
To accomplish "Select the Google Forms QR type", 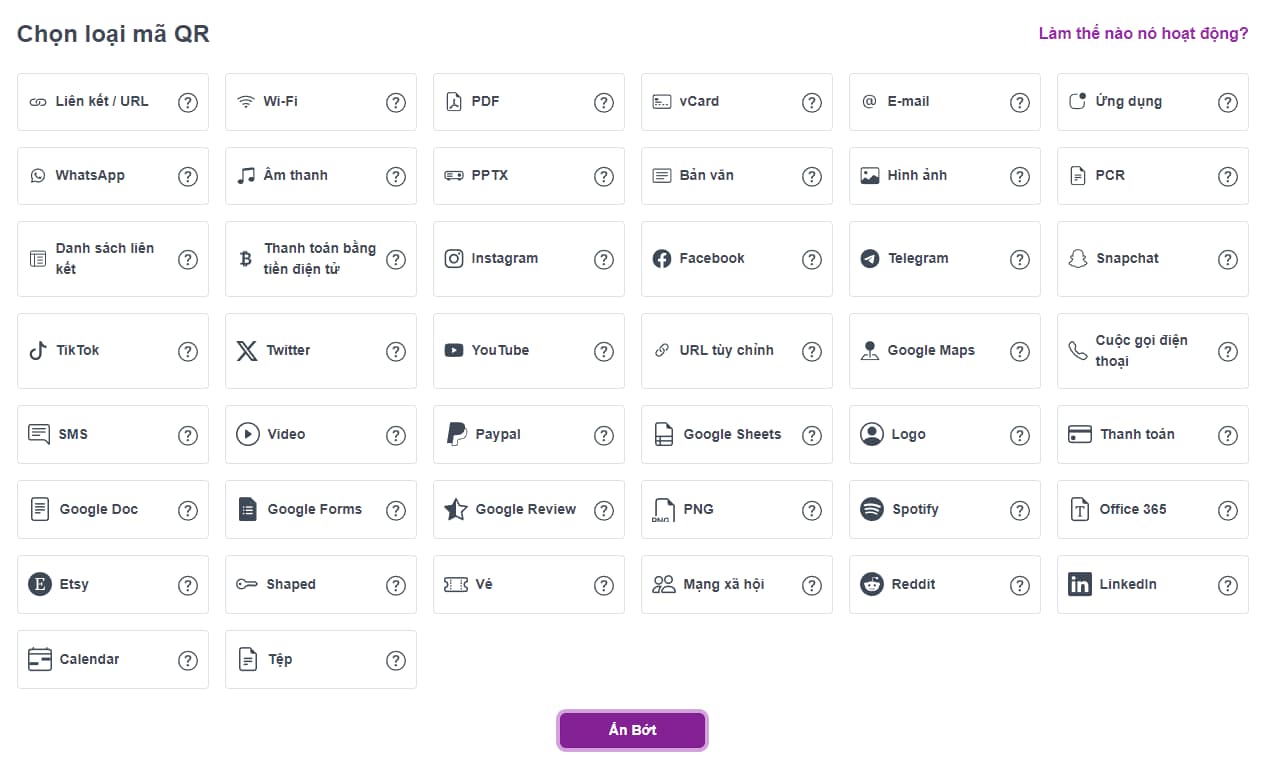I will pyautogui.click(x=321, y=510).
